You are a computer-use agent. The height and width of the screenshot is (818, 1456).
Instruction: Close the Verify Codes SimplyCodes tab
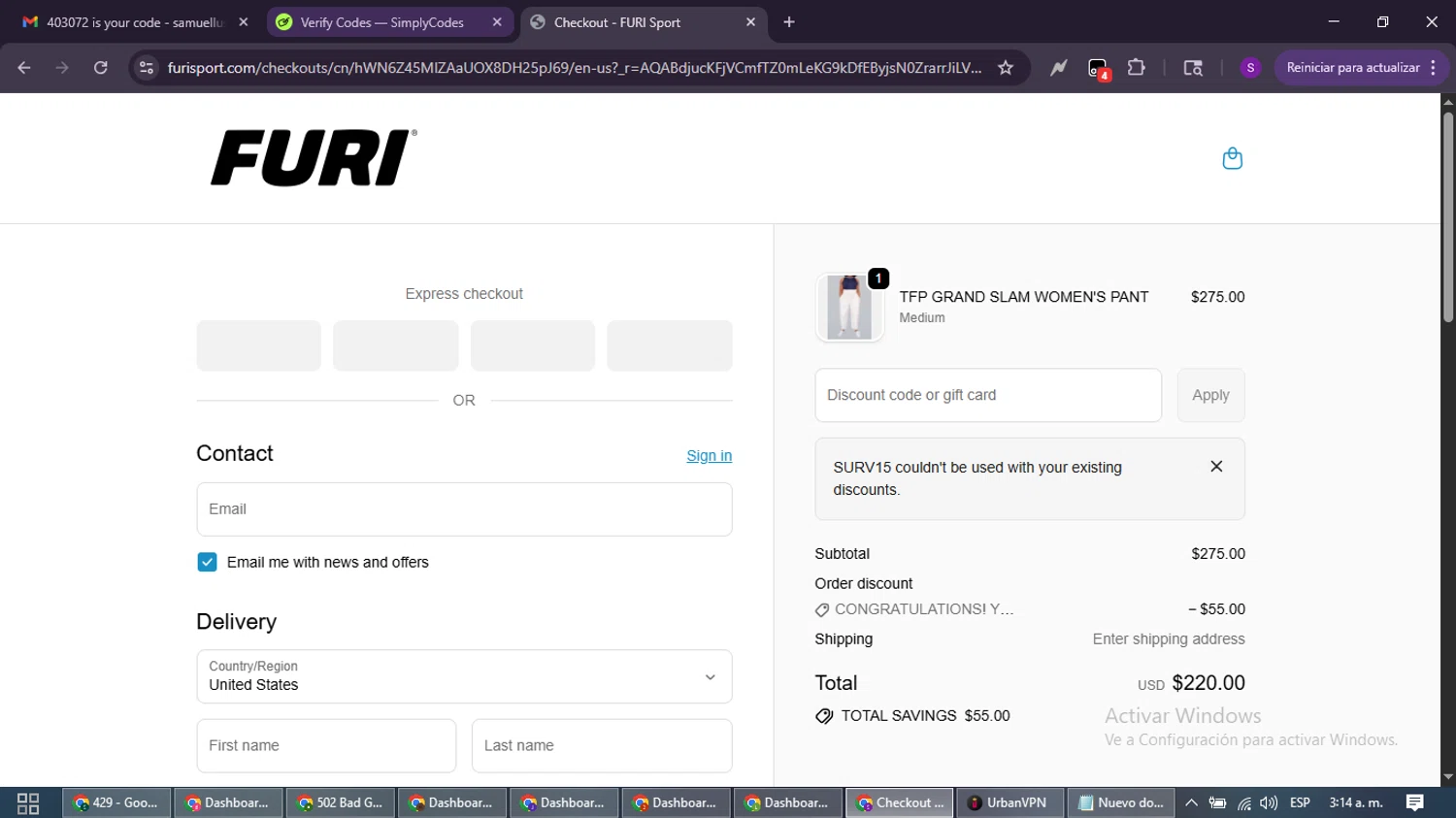pyautogui.click(x=497, y=22)
